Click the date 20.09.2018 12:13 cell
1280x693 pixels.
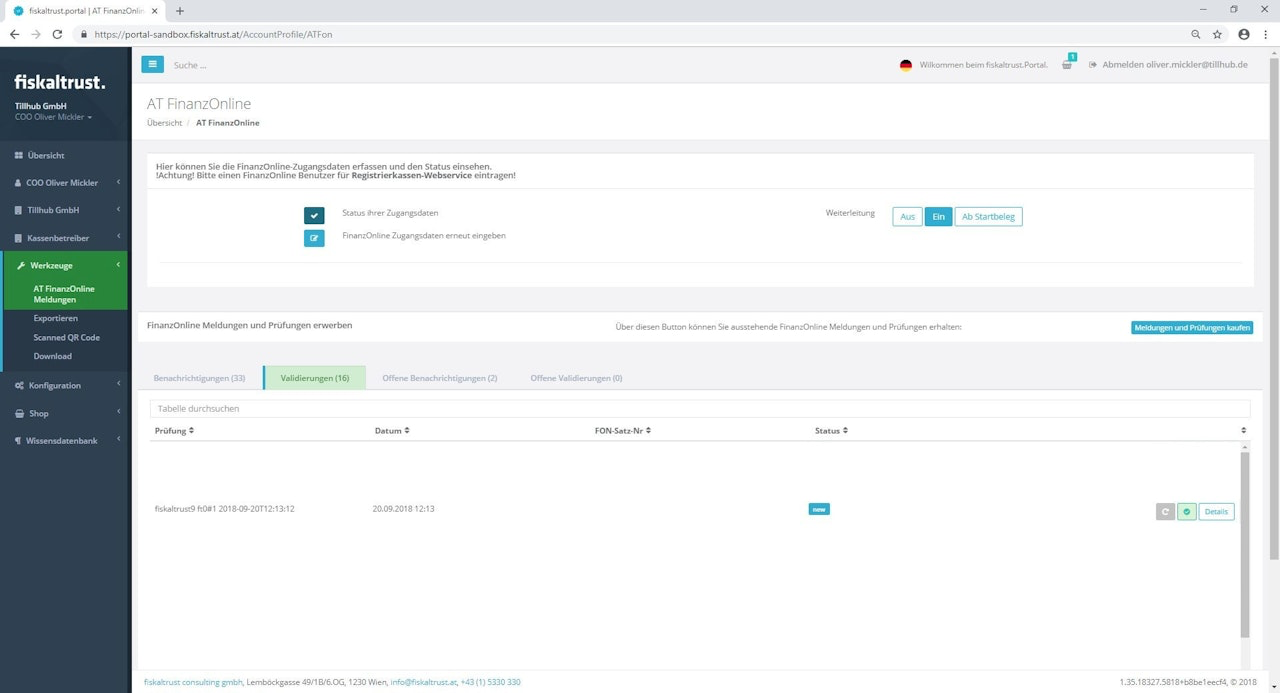coord(403,509)
